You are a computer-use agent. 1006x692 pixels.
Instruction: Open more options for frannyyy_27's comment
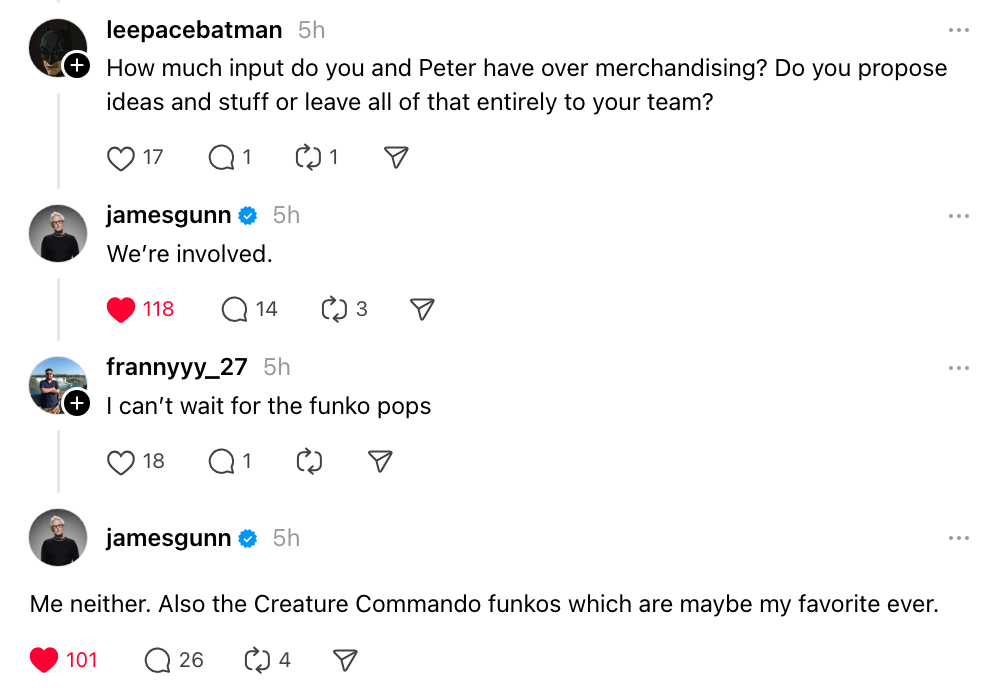point(958,368)
